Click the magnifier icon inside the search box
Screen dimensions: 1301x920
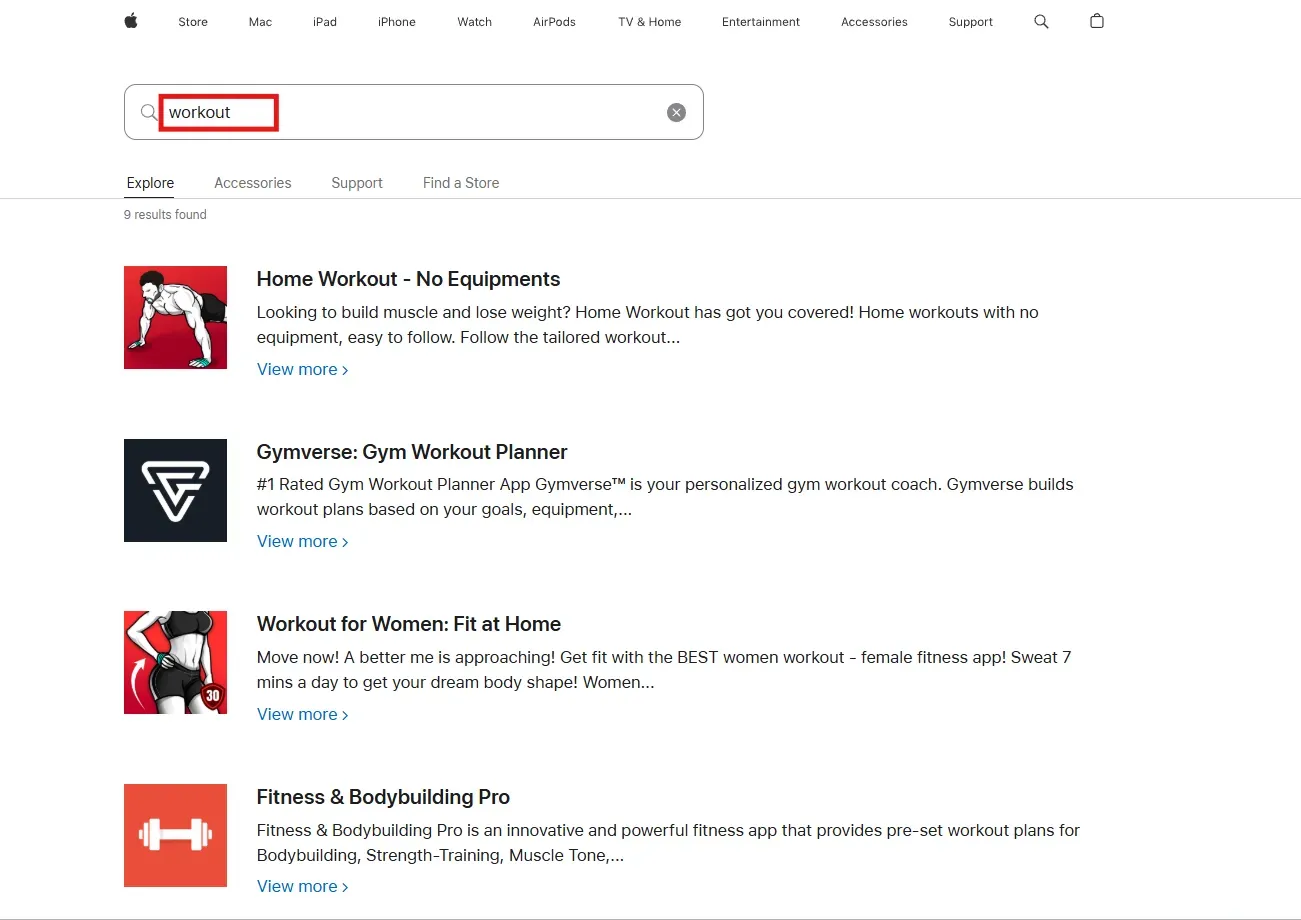(x=147, y=112)
